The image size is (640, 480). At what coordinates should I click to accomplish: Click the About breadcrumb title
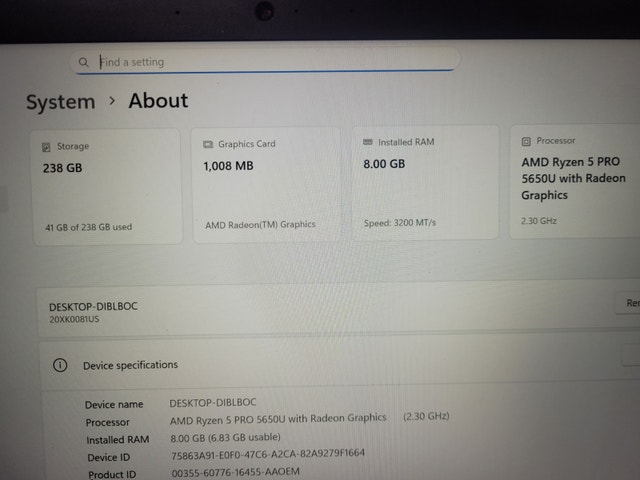158,100
